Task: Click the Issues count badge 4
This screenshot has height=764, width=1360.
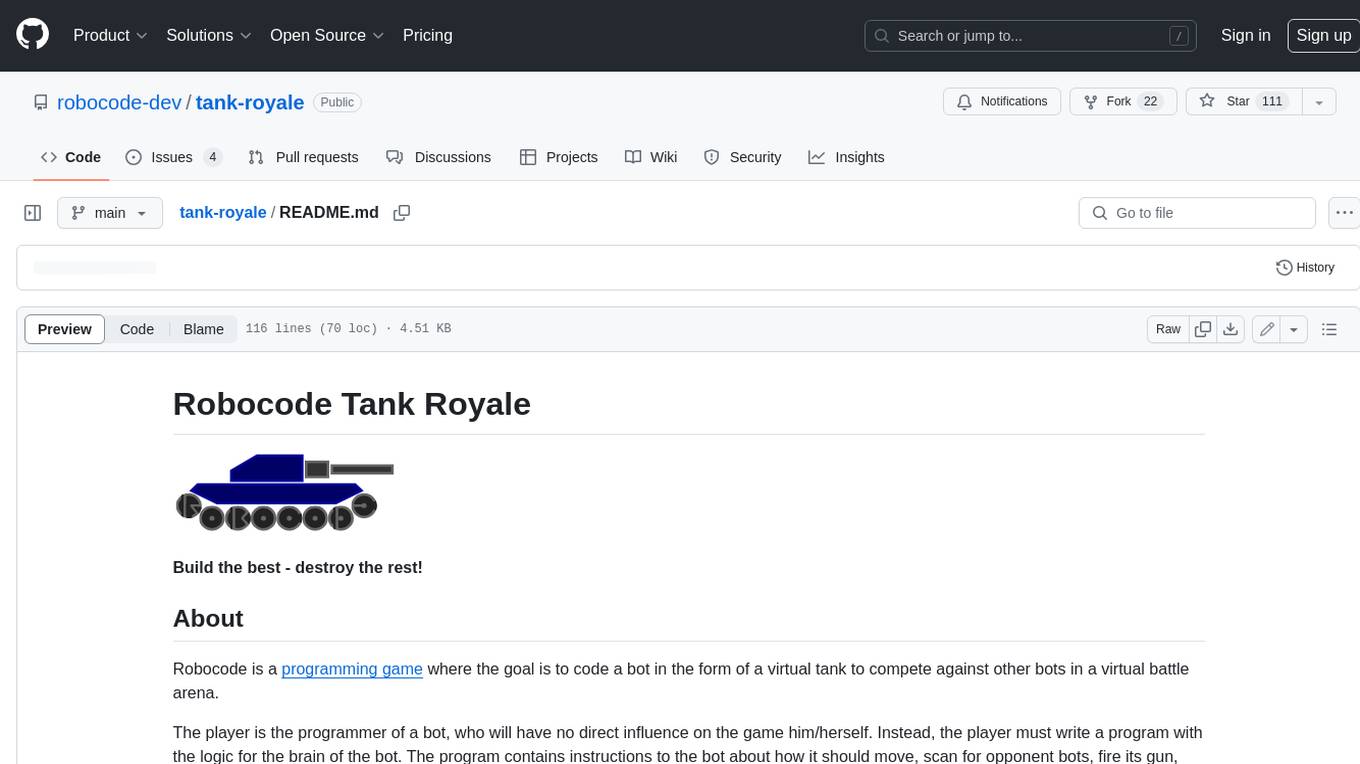Action: 212,157
